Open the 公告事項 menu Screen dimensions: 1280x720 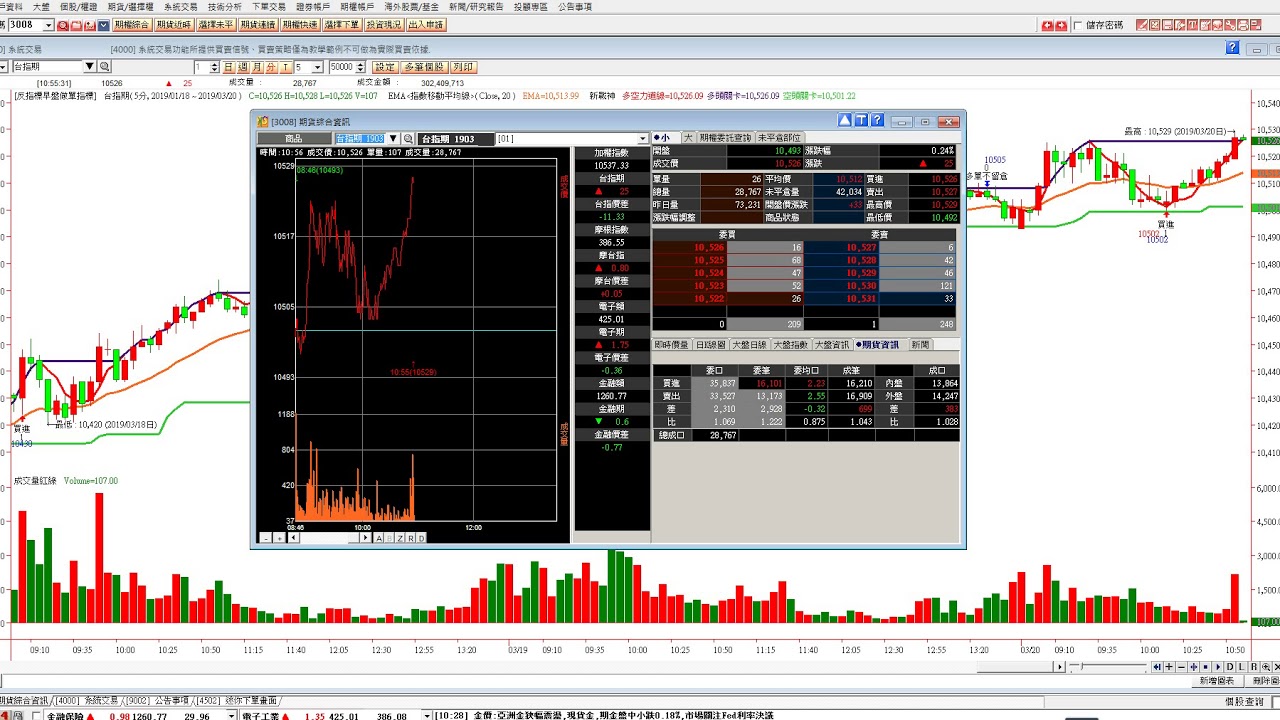click(x=575, y=7)
